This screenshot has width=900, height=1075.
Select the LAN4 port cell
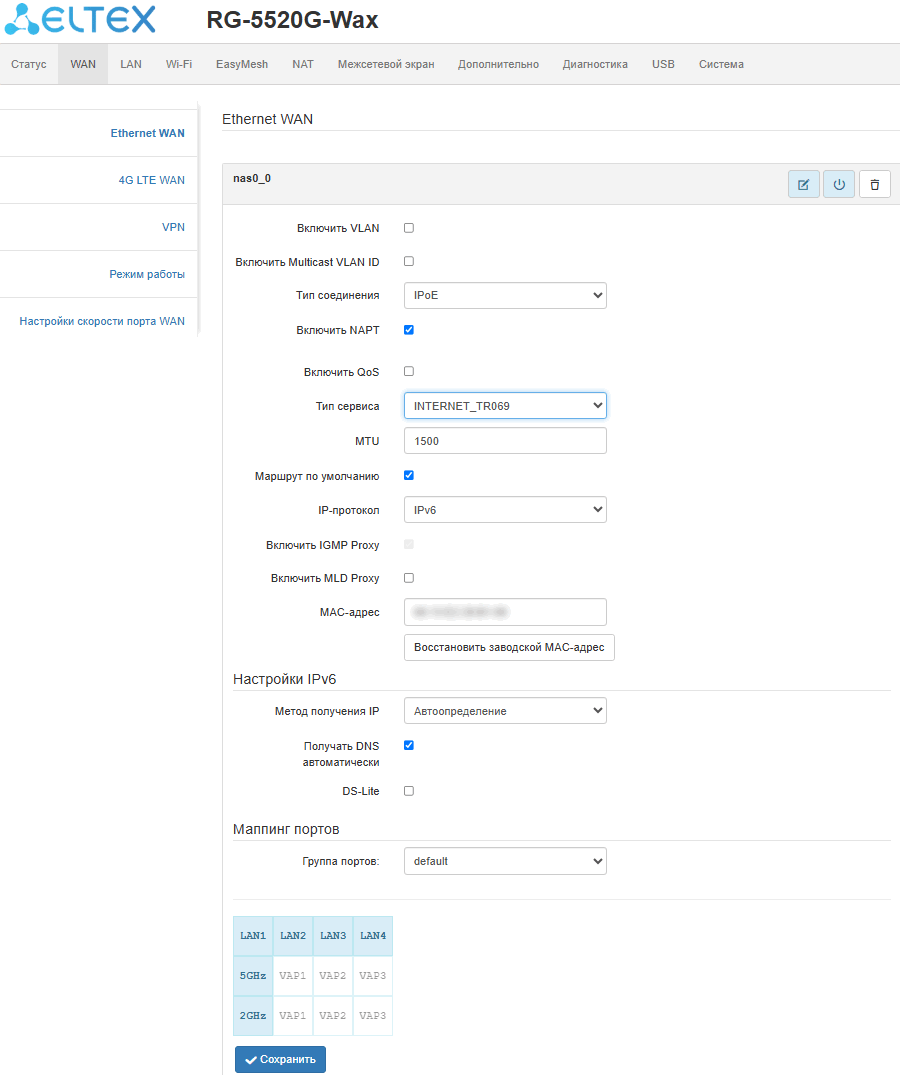(373, 936)
